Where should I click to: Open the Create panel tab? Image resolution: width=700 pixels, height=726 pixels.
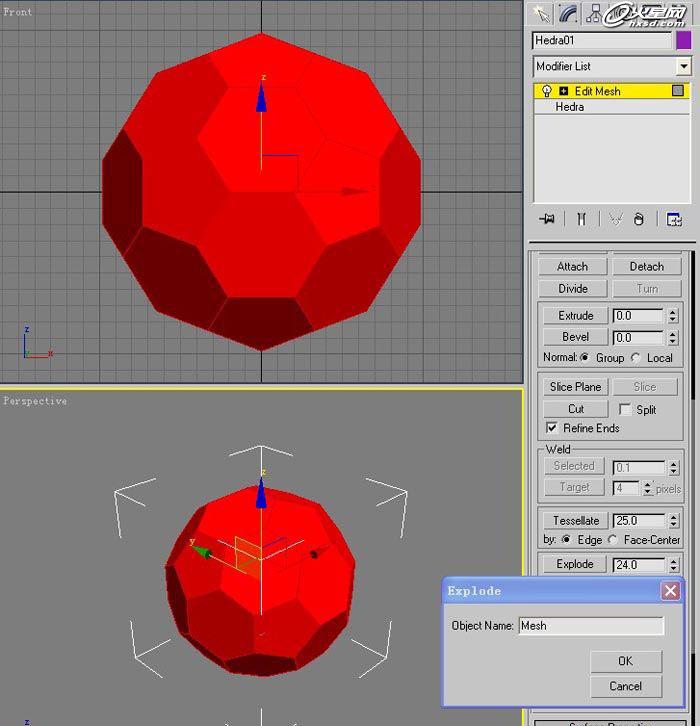[x=542, y=13]
